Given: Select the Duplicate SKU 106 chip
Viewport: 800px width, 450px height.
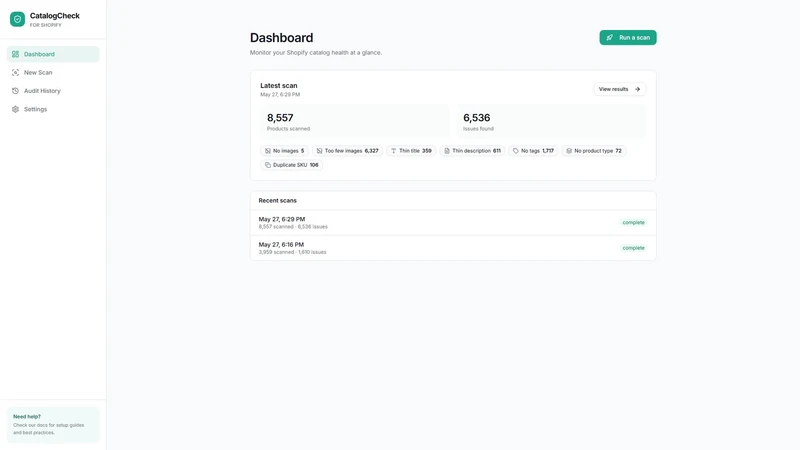Looking at the screenshot, I should coord(291,165).
